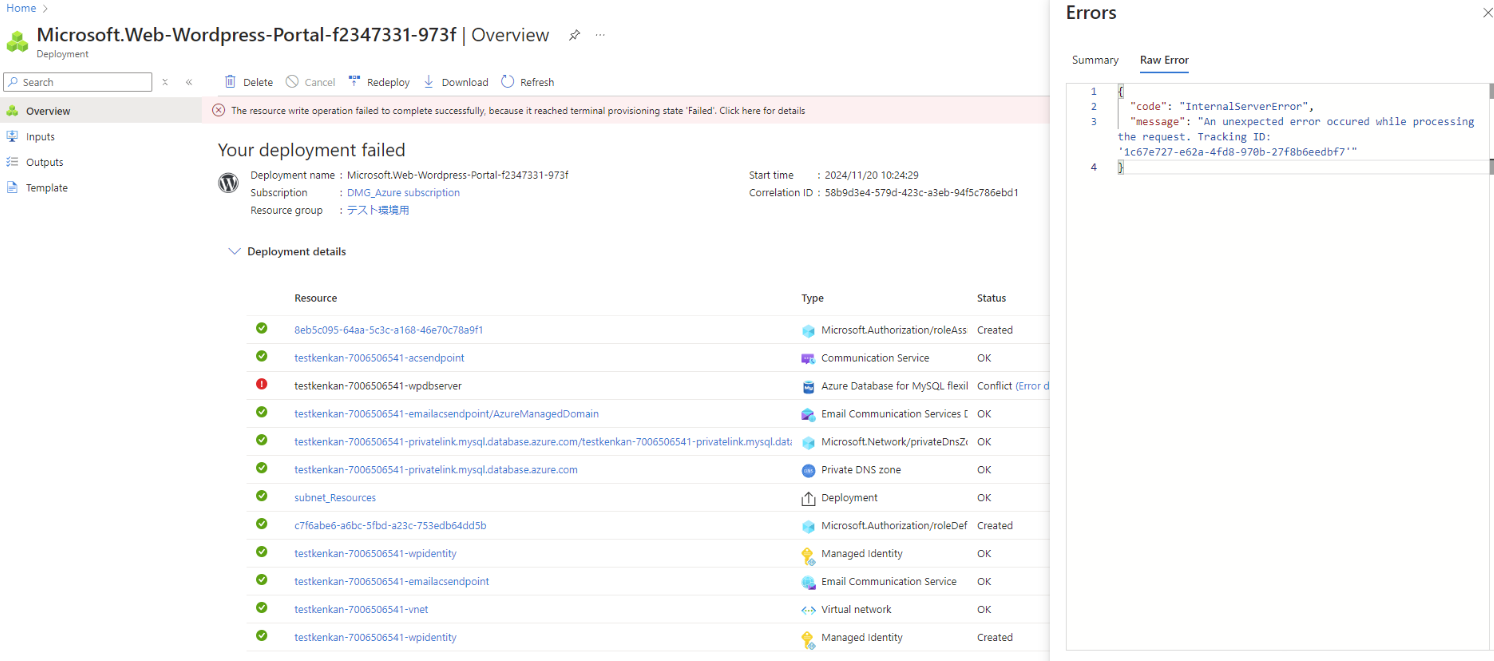Click the Error details link for wpdbserver
This screenshot has width=1494, height=661.
pos(1032,386)
